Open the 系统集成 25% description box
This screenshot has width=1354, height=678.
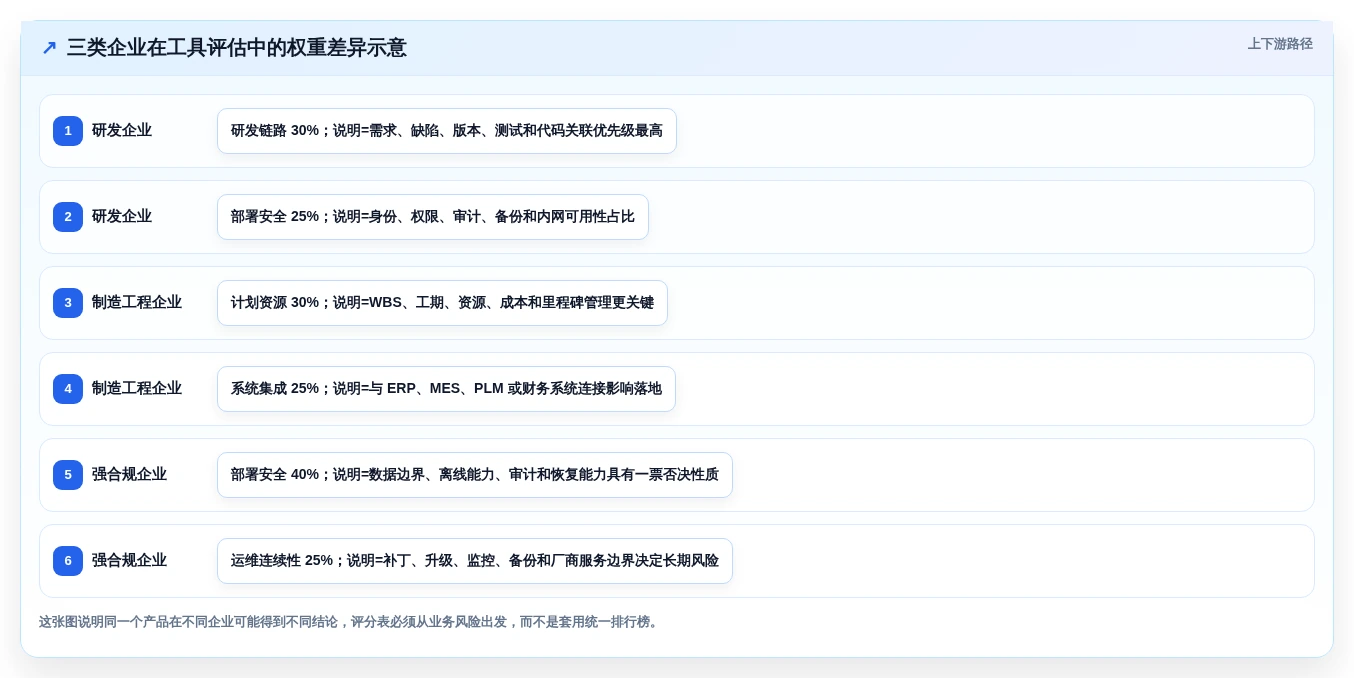pyautogui.click(x=446, y=389)
